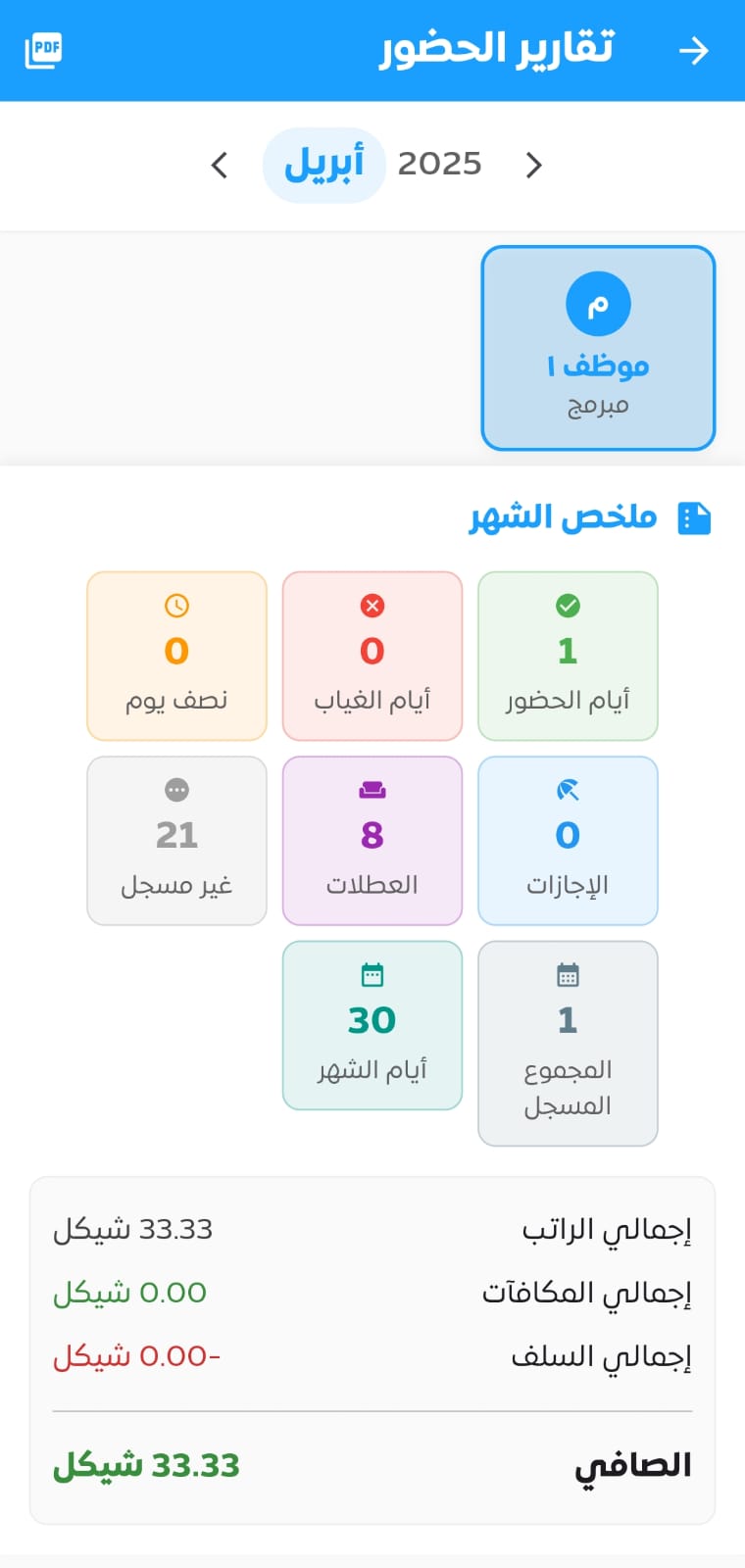This screenshot has height=1568, width=745.
Task: Tap the teal month days calendar icon
Action: tap(372, 975)
